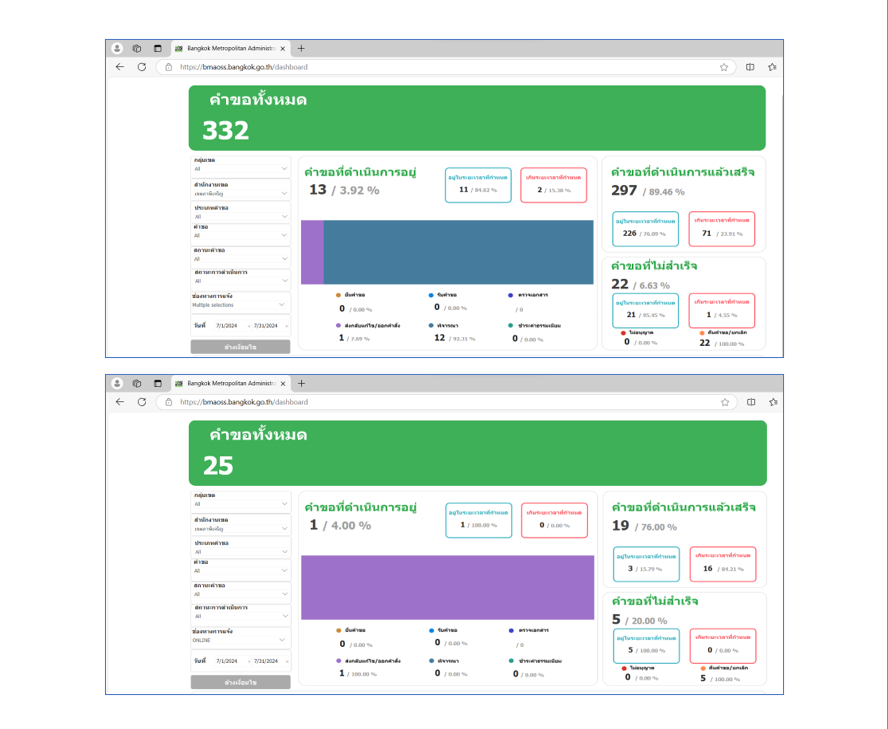Click the favorites list icon in the bottom browser toolbar
888x729 pixels.
tap(772, 402)
